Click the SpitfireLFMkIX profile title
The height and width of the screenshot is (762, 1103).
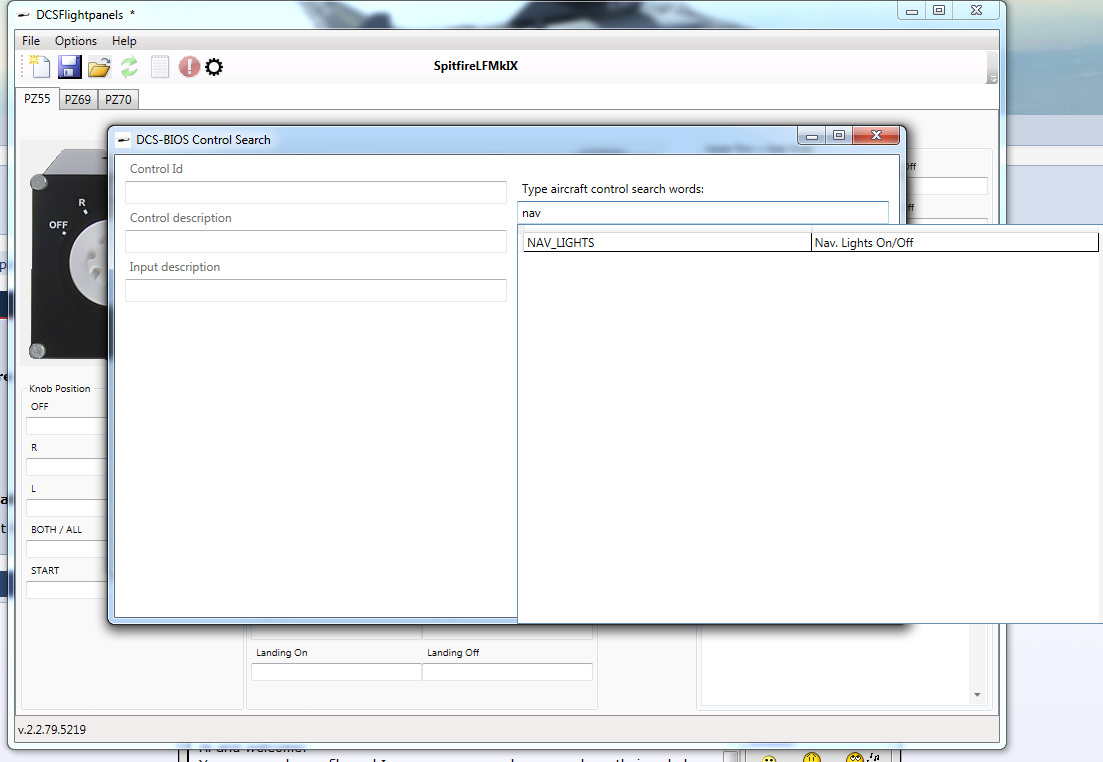[476, 65]
